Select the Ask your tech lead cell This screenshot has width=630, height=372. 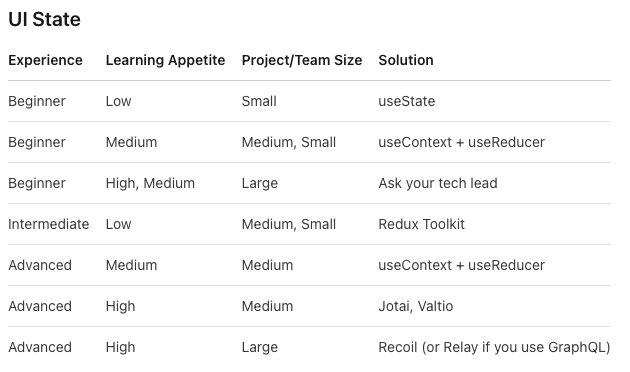click(x=438, y=183)
